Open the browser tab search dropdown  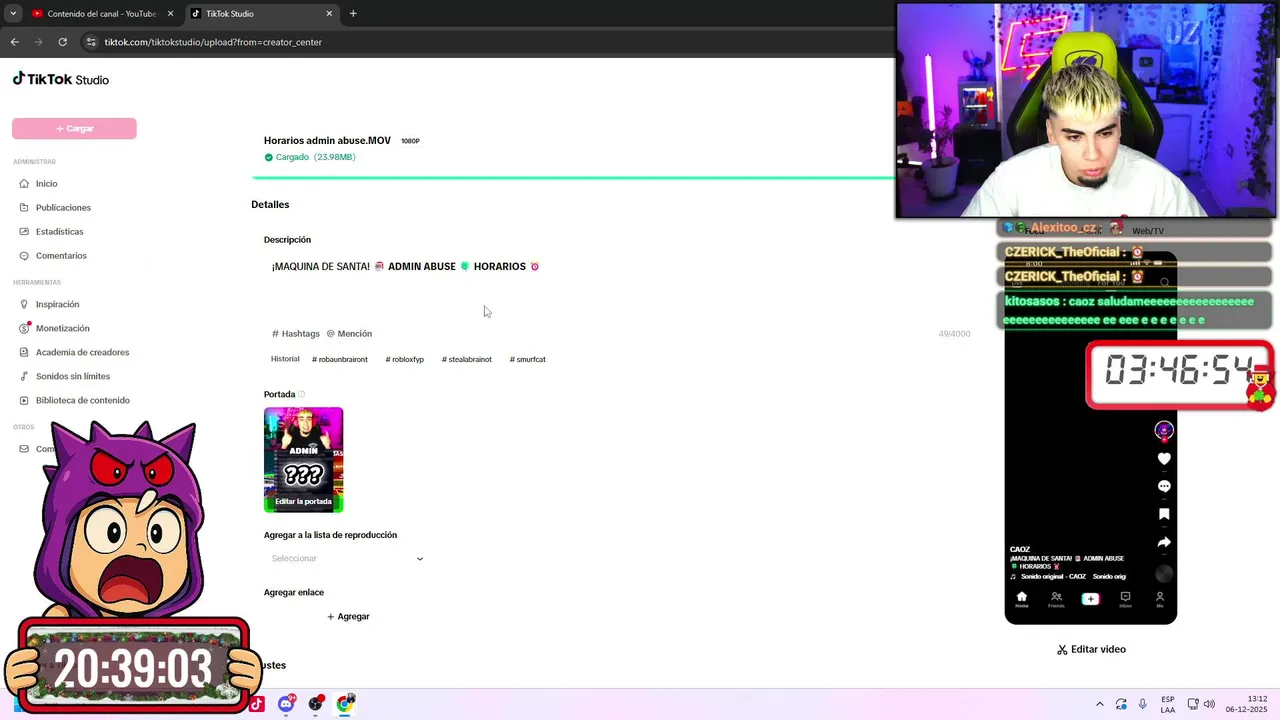point(13,14)
